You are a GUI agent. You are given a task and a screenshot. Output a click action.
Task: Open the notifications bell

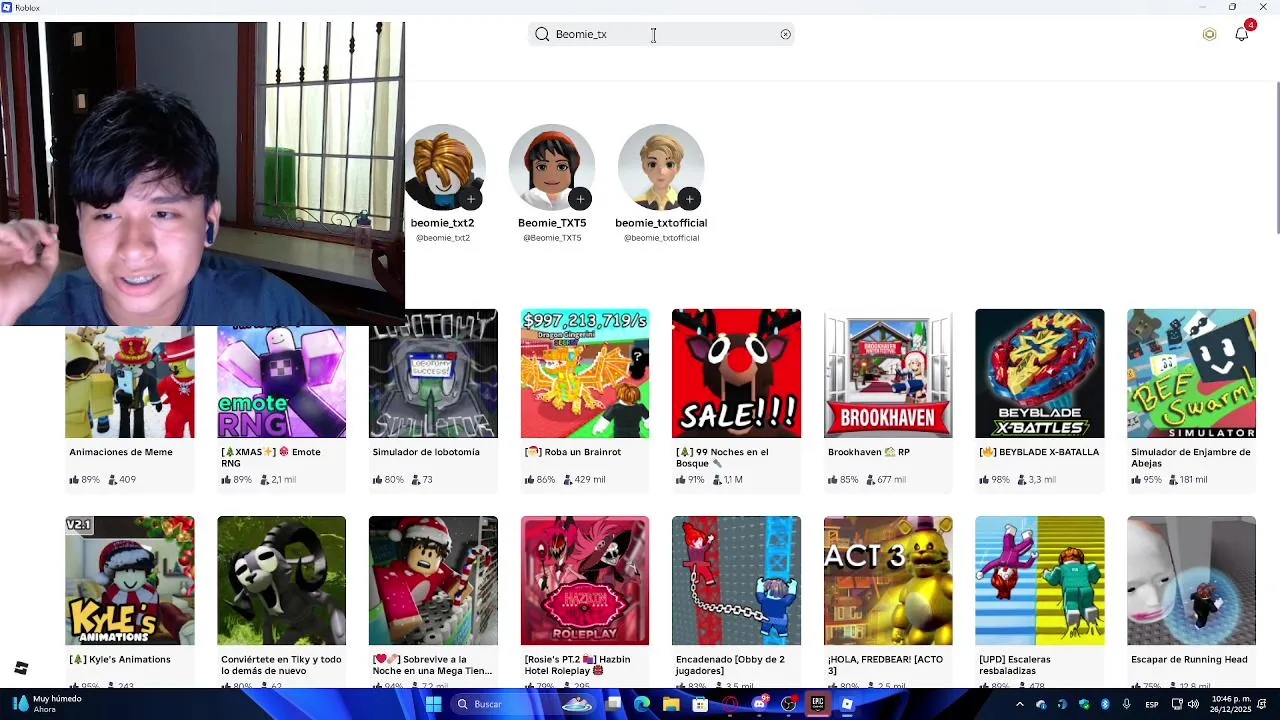[1242, 34]
